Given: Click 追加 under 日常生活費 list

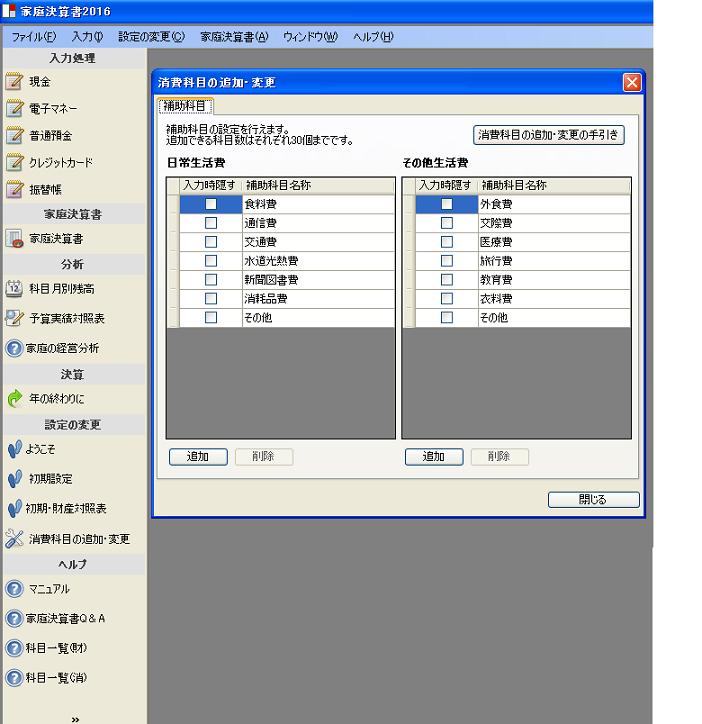Looking at the screenshot, I should (198, 457).
